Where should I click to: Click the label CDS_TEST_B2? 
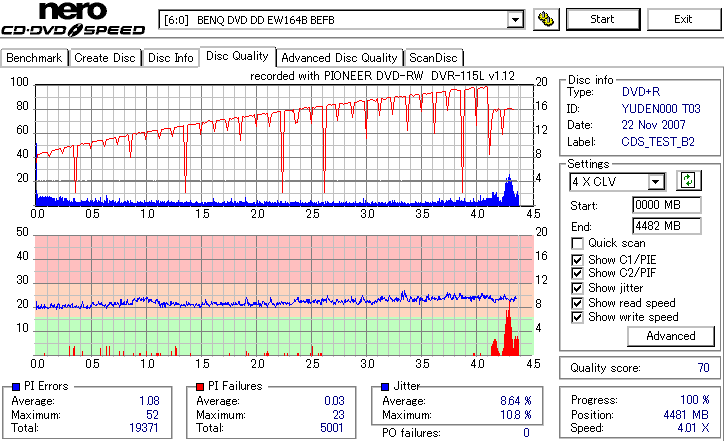(658, 142)
